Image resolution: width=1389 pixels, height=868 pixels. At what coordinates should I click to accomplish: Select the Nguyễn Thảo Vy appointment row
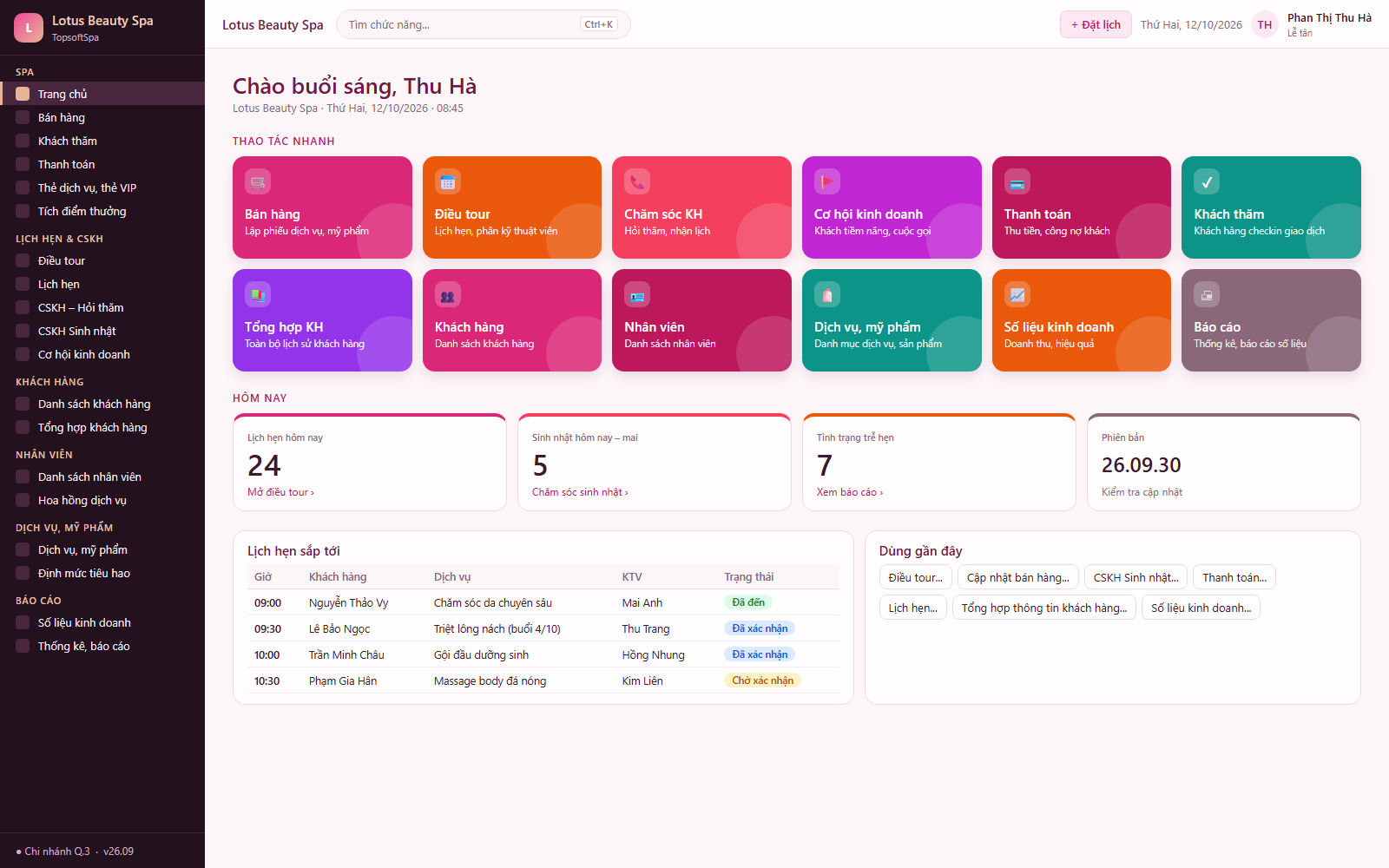tap(543, 602)
